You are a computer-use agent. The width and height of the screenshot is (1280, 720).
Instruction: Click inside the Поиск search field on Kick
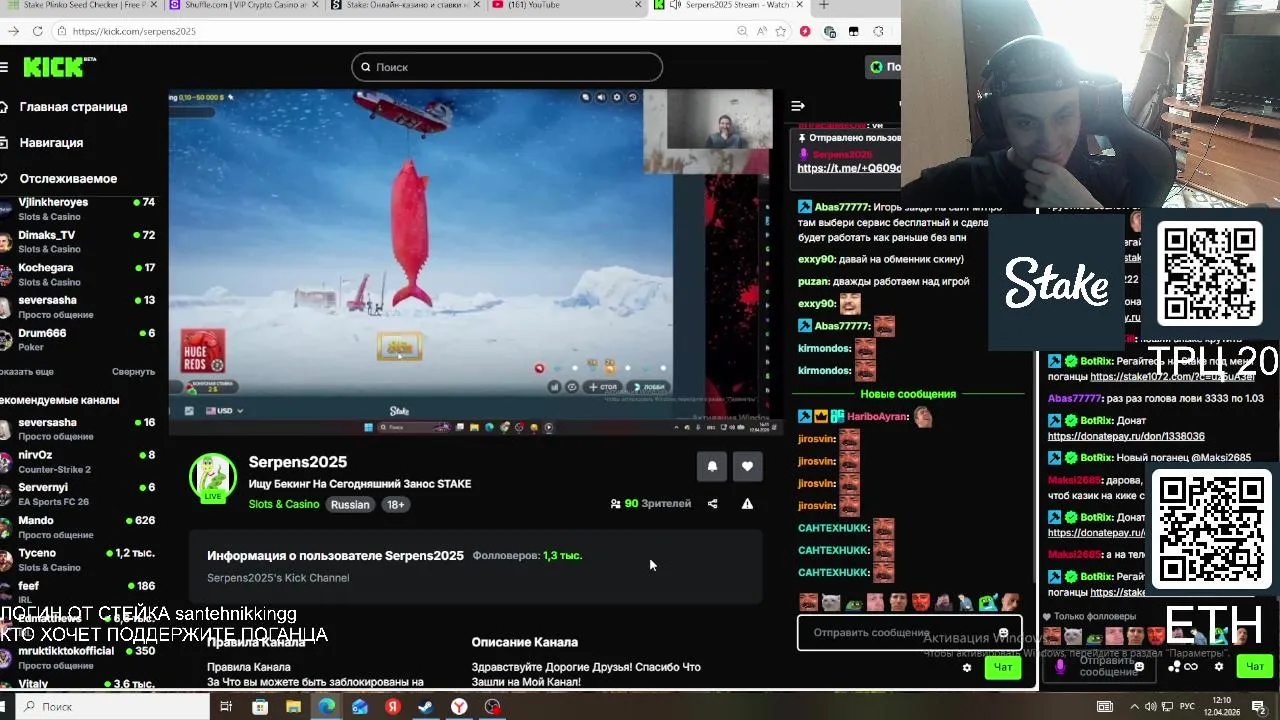click(x=507, y=67)
